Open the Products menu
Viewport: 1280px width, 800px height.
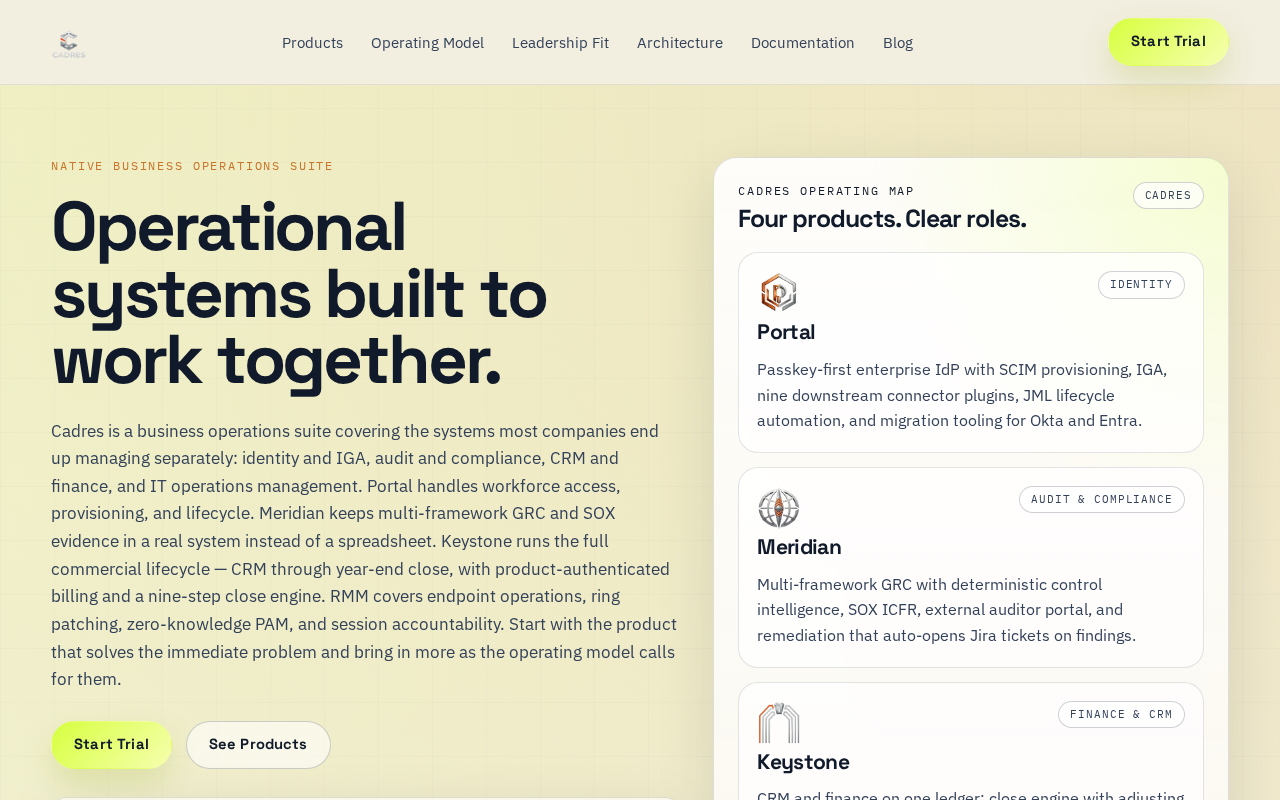point(312,43)
